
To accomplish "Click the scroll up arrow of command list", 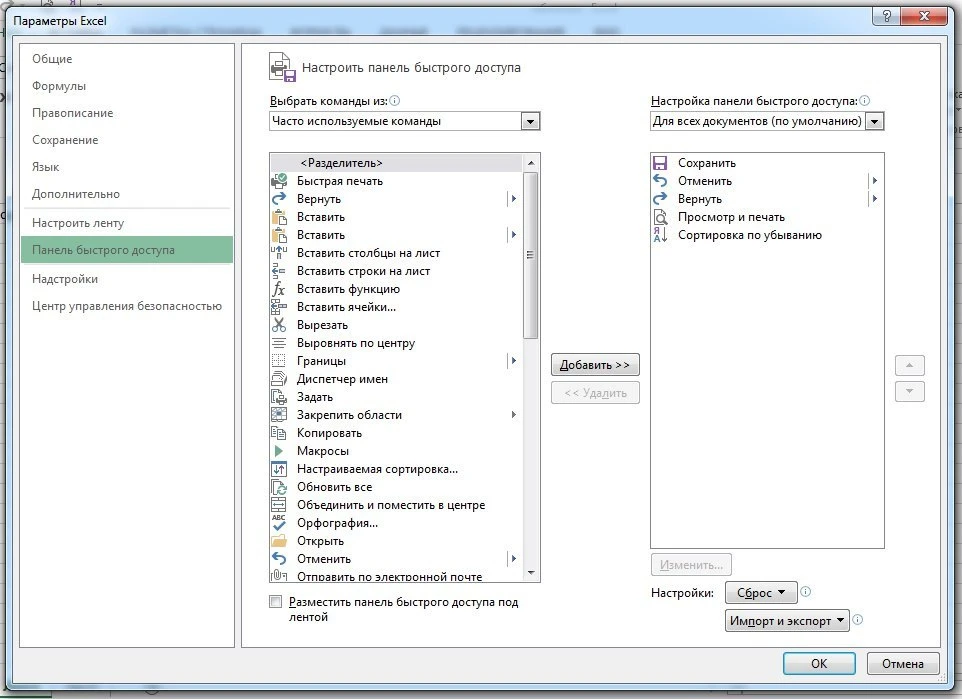I will tap(531, 163).
